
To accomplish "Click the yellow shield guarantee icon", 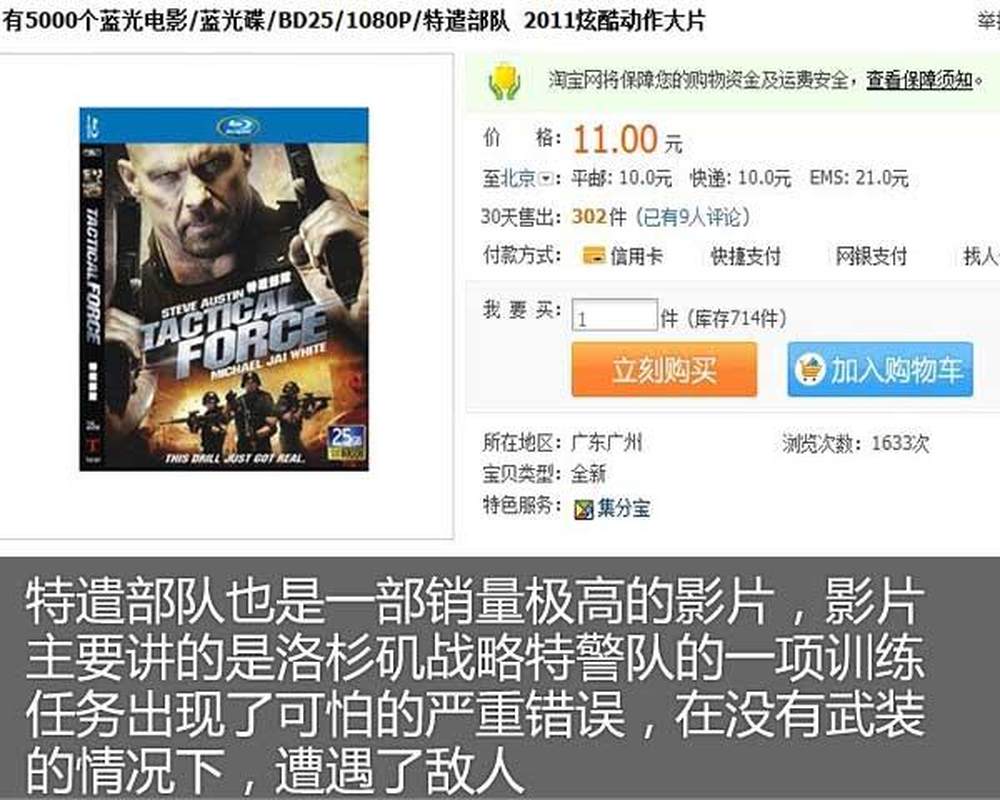I will tap(504, 81).
